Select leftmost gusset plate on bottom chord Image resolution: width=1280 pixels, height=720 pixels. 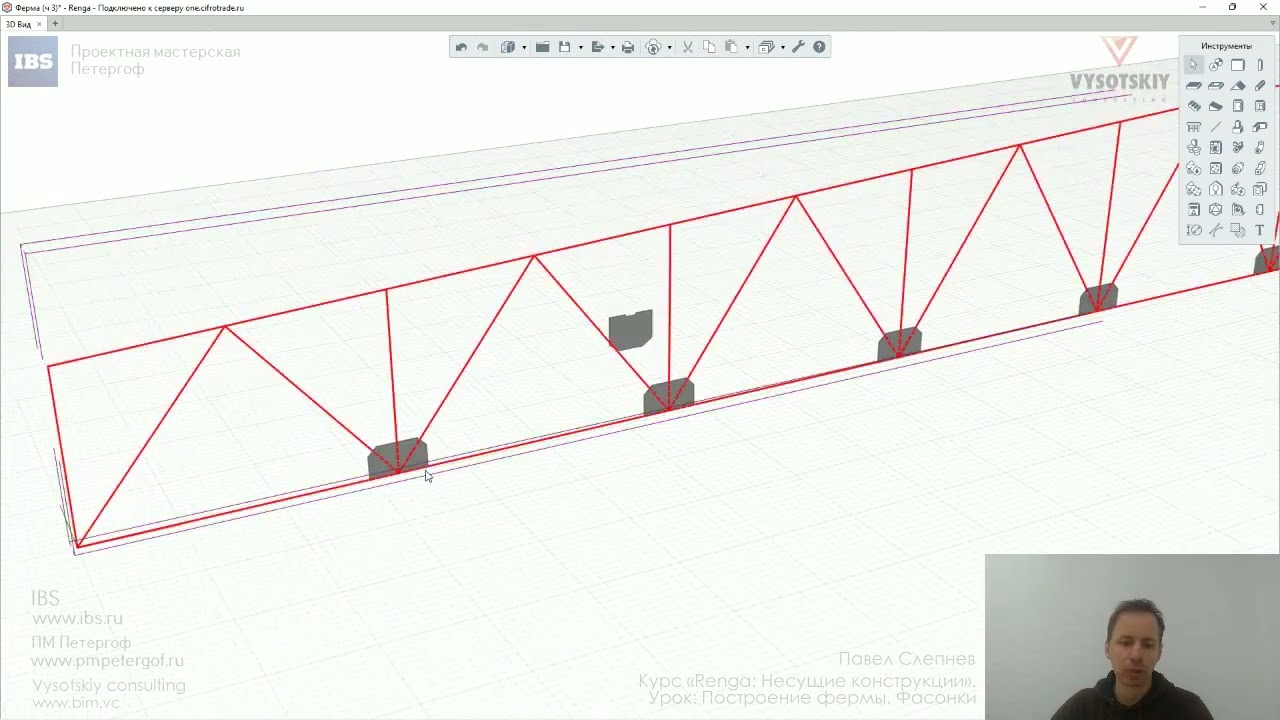397,459
